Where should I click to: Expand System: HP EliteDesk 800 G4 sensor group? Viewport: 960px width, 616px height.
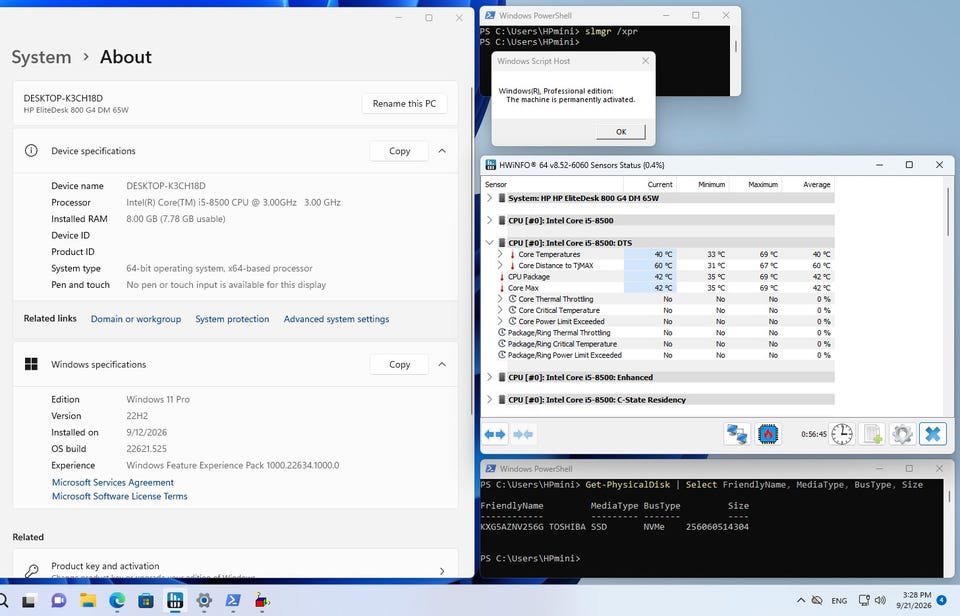pos(489,198)
